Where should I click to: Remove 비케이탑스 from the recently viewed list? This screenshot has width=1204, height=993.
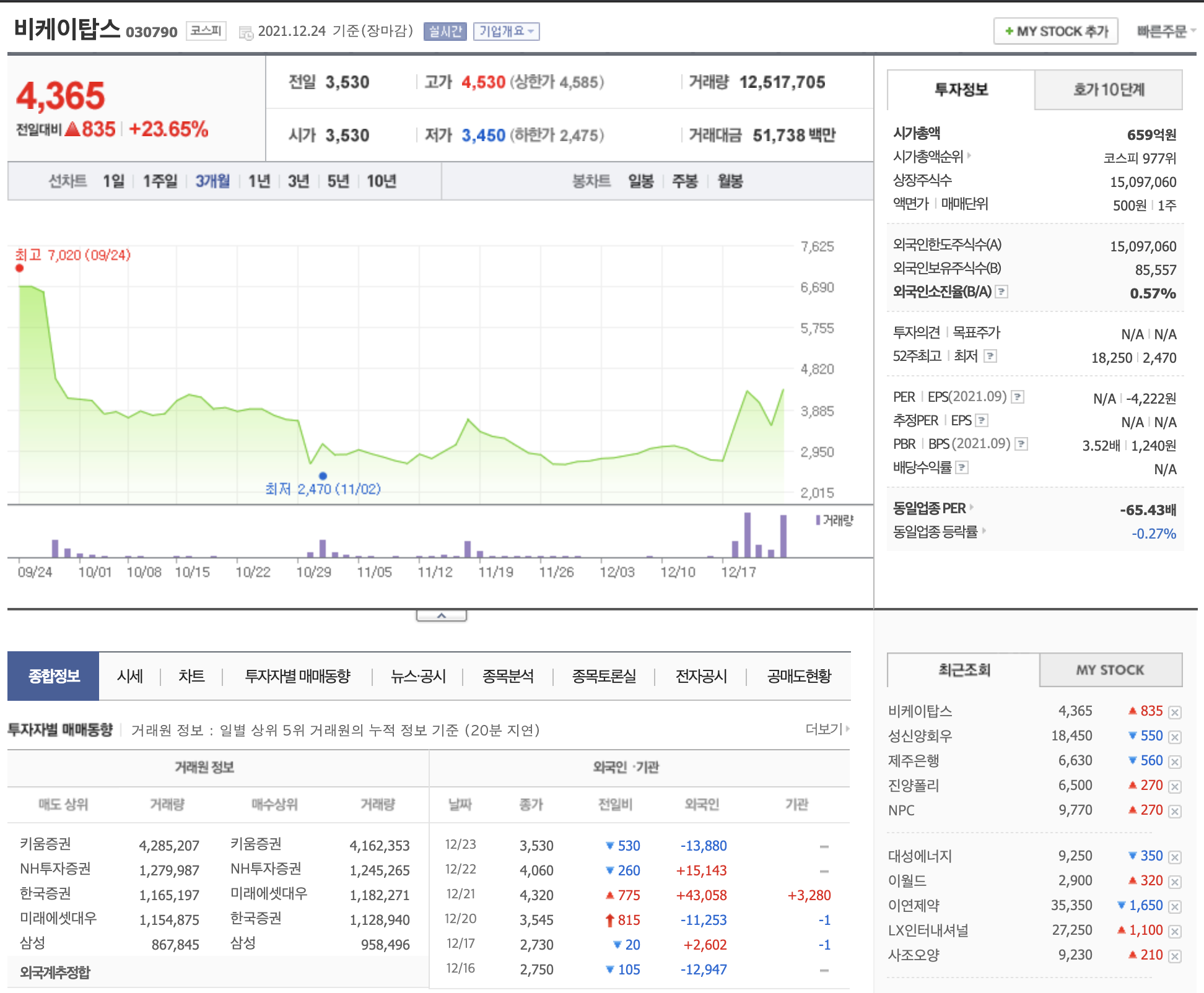click(1175, 712)
